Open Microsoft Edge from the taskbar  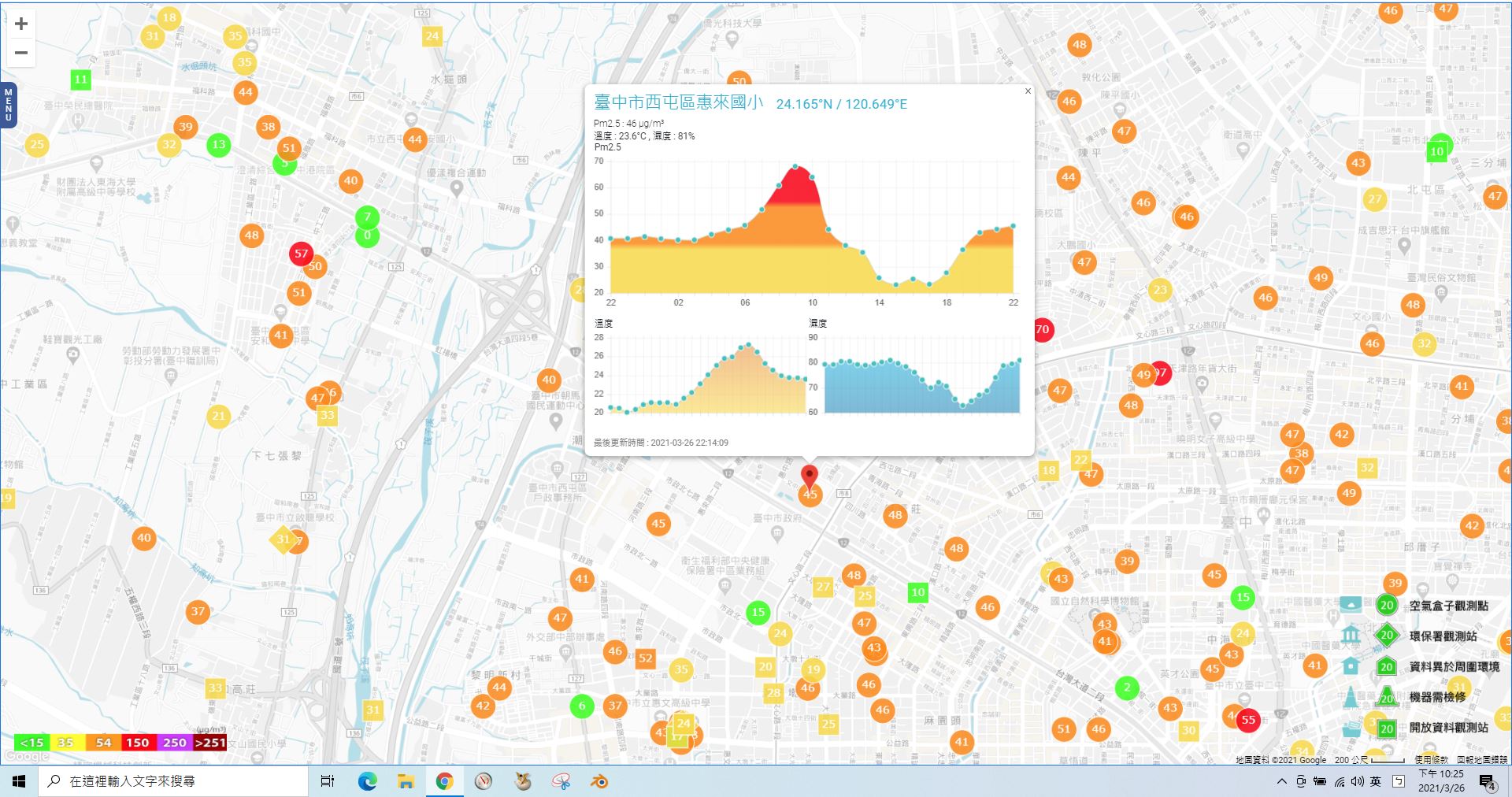point(367,781)
